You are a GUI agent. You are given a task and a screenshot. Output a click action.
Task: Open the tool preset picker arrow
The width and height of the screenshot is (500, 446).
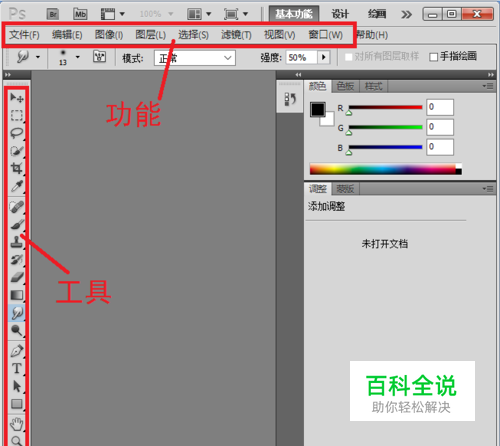click(x=38, y=57)
